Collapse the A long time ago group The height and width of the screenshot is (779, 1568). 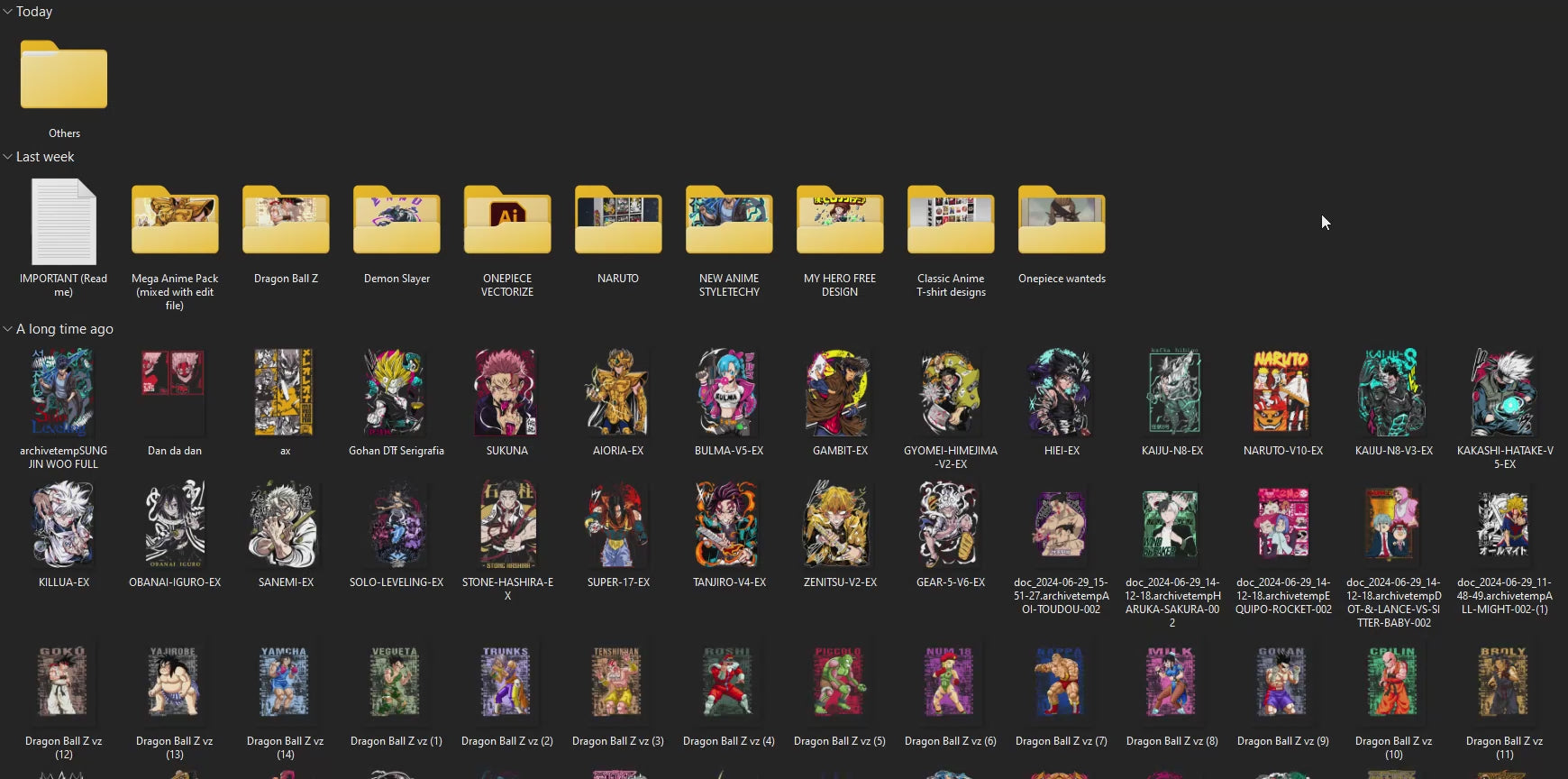[x=7, y=329]
